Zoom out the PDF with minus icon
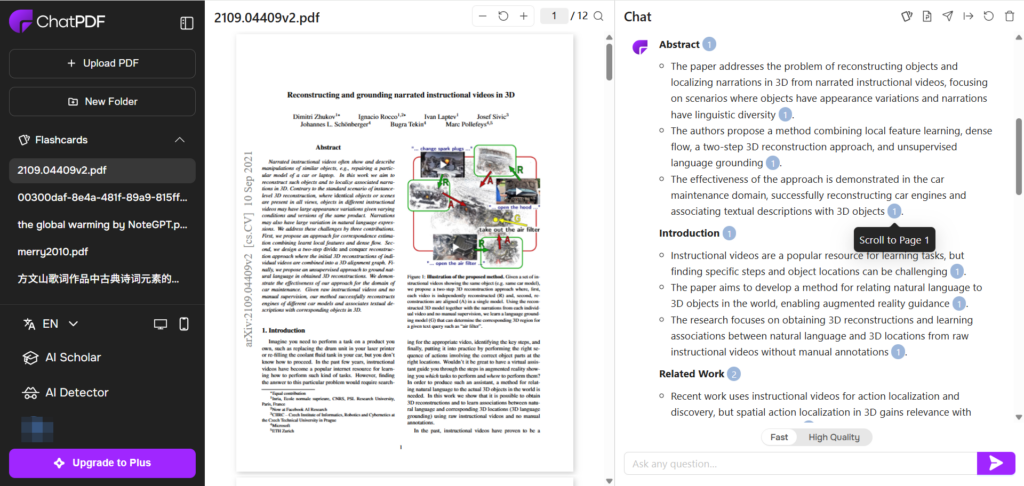Image resolution: width=1024 pixels, height=486 pixels. tap(483, 16)
